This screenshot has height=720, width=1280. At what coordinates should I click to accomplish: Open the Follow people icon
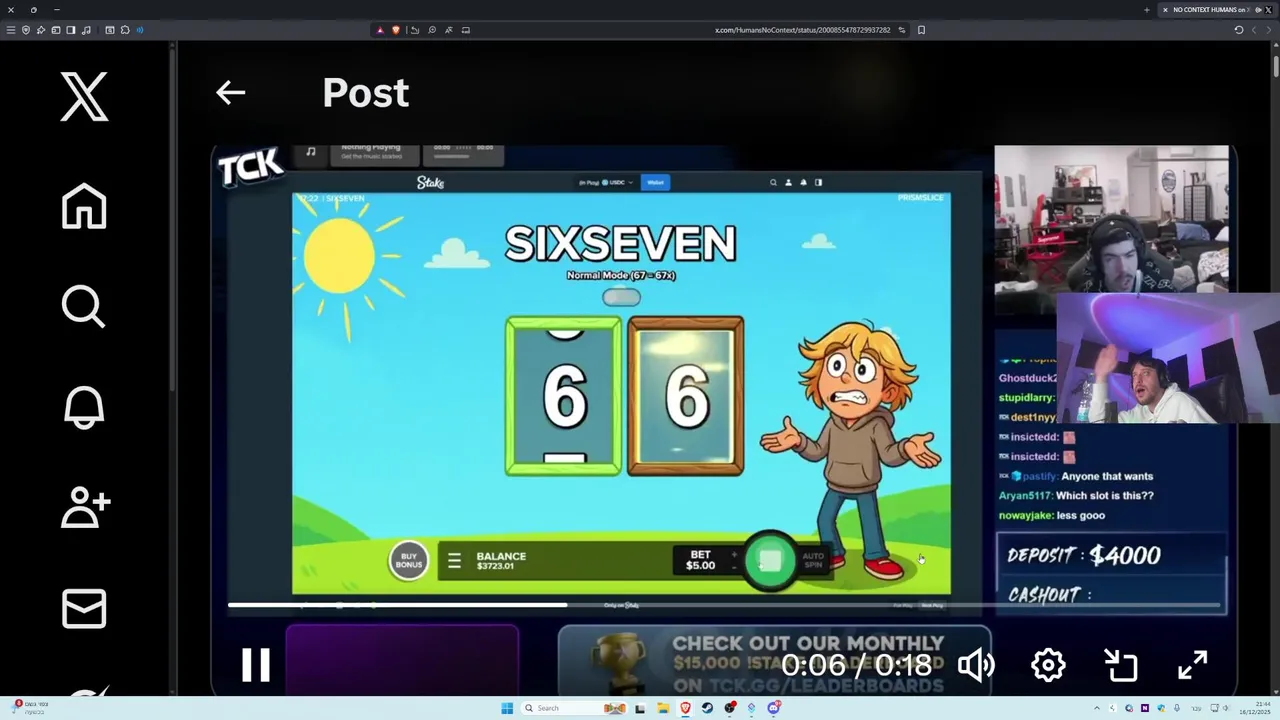[85, 507]
